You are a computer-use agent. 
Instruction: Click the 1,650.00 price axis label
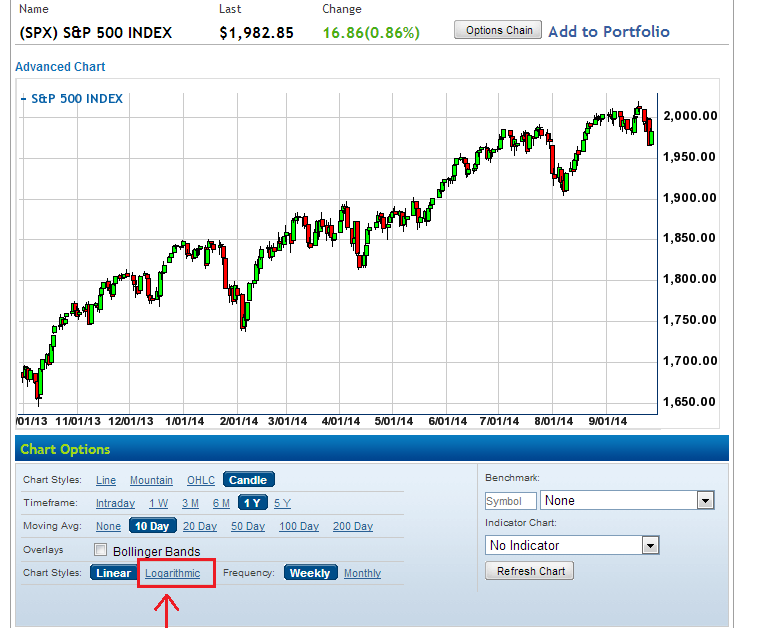pos(689,402)
